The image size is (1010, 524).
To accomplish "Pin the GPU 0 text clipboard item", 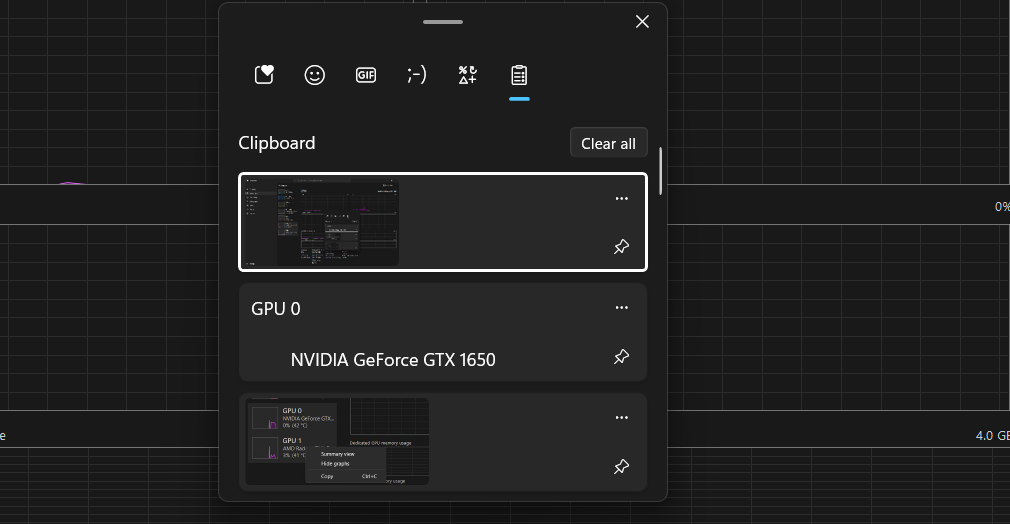I will pyautogui.click(x=621, y=357).
